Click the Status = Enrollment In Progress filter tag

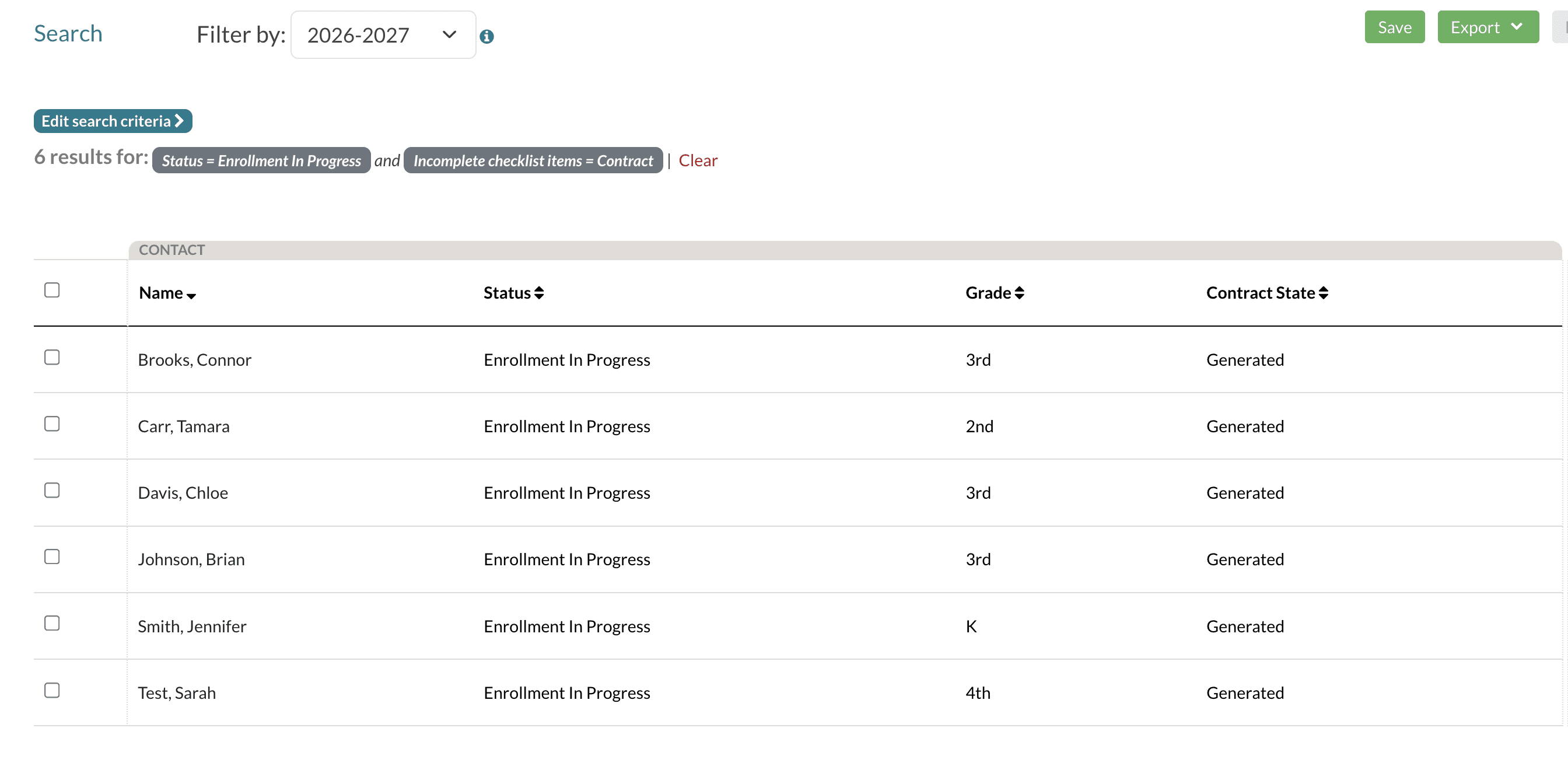tap(261, 160)
